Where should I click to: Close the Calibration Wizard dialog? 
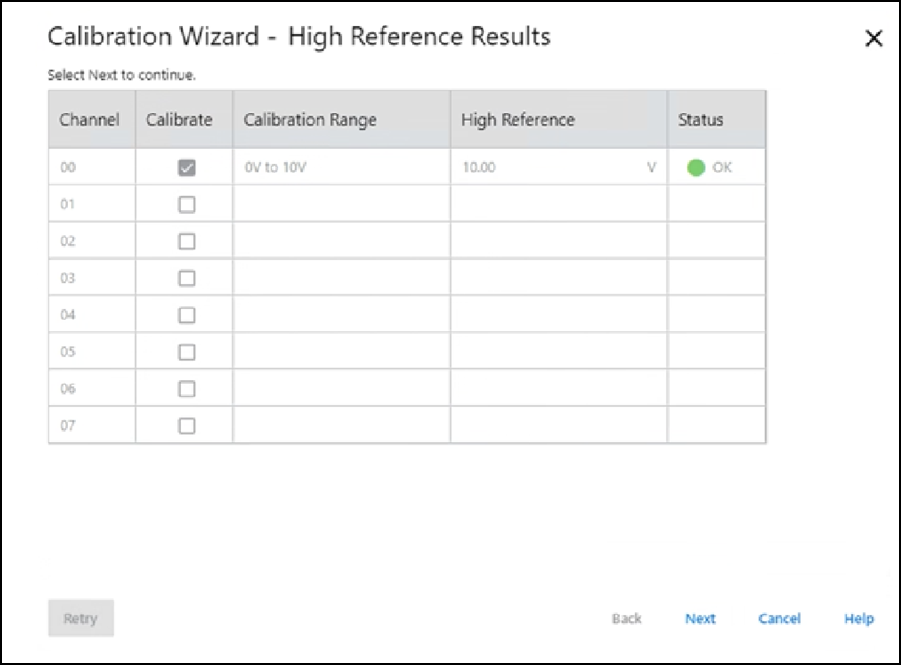pyautogui.click(x=873, y=39)
